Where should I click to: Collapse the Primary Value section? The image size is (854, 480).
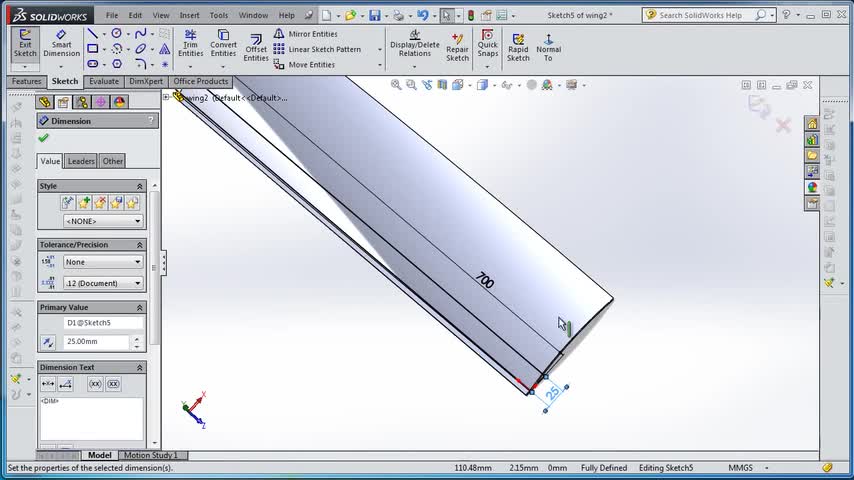[x=139, y=308]
